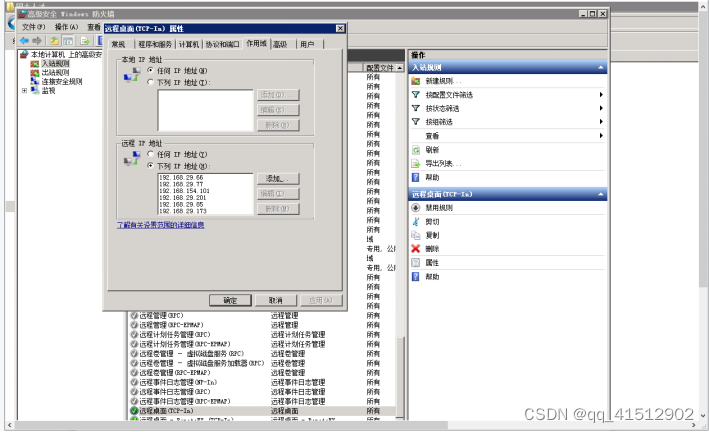Switch to the 程序和服务 tab

coord(155,44)
